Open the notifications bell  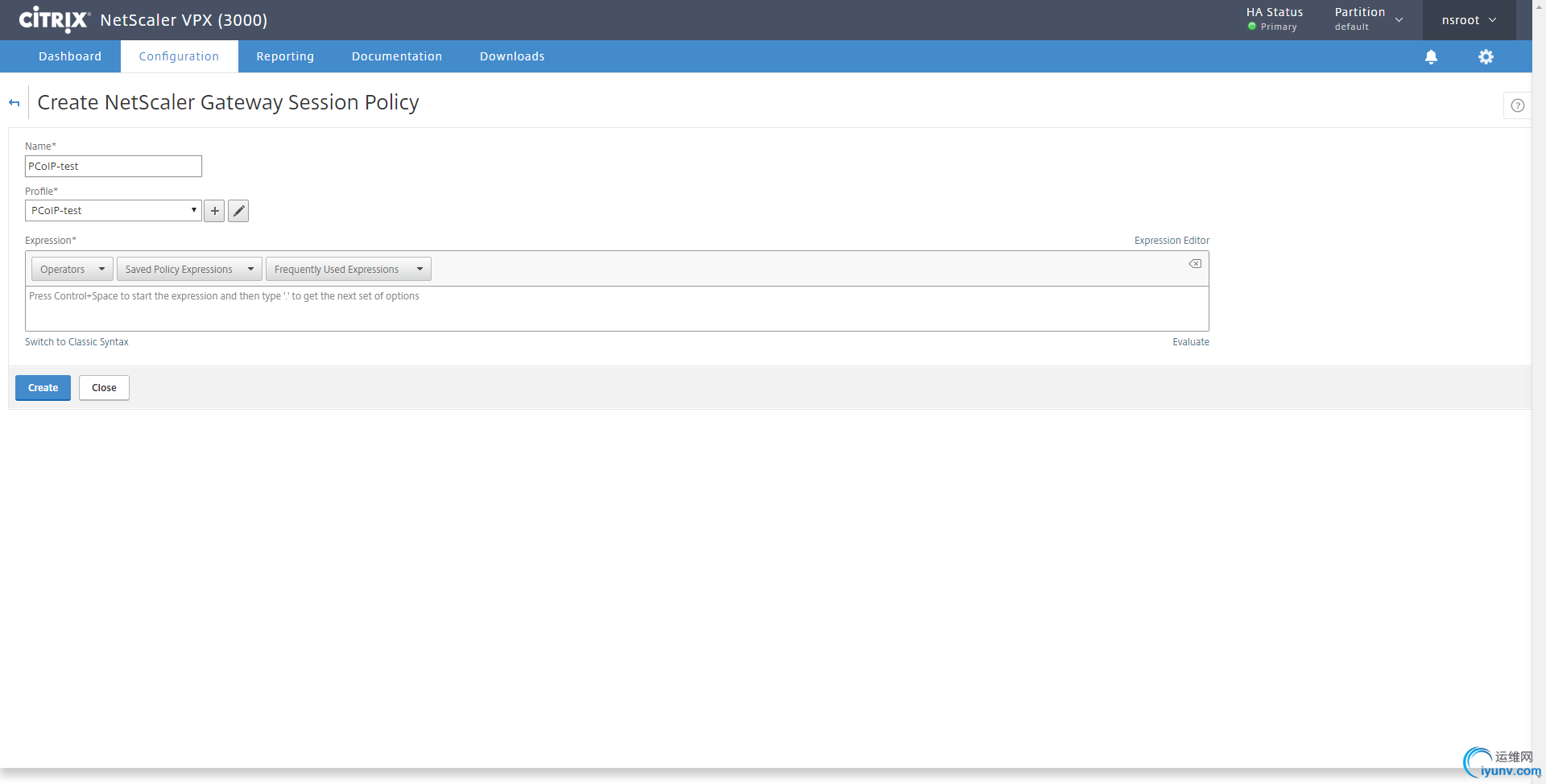(x=1431, y=56)
